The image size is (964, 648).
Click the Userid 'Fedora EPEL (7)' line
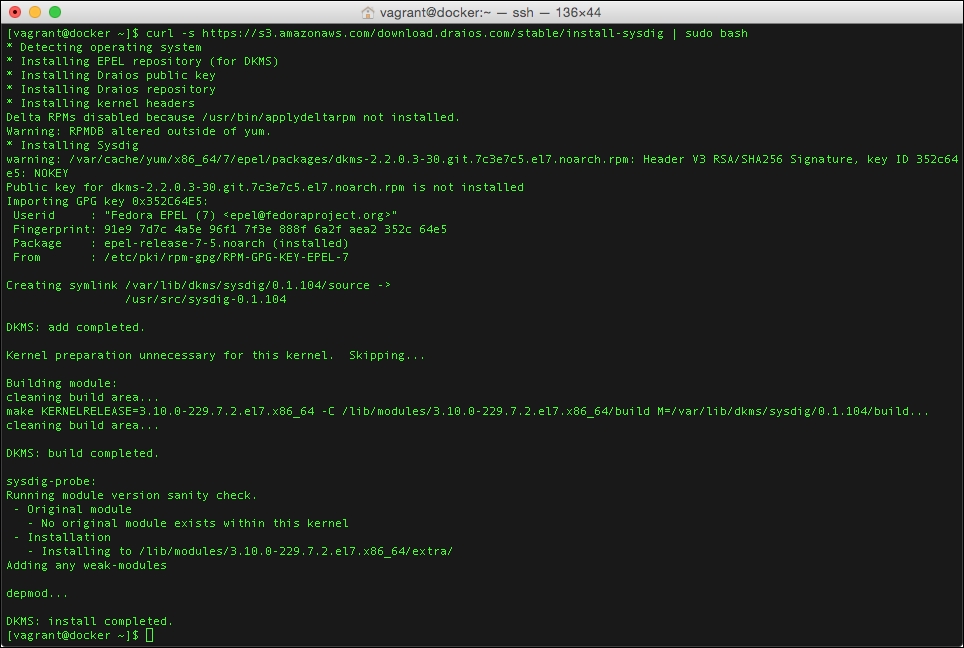click(x=205, y=215)
